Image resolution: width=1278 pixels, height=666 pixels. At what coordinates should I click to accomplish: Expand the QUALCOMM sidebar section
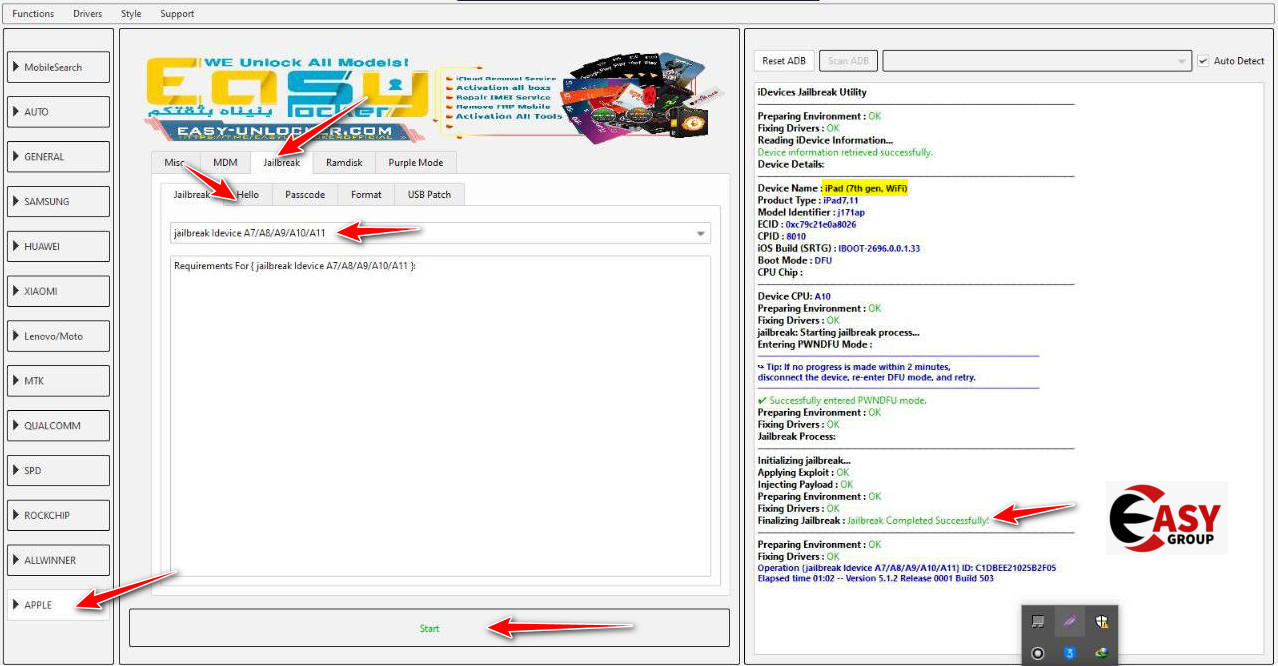(x=58, y=426)
